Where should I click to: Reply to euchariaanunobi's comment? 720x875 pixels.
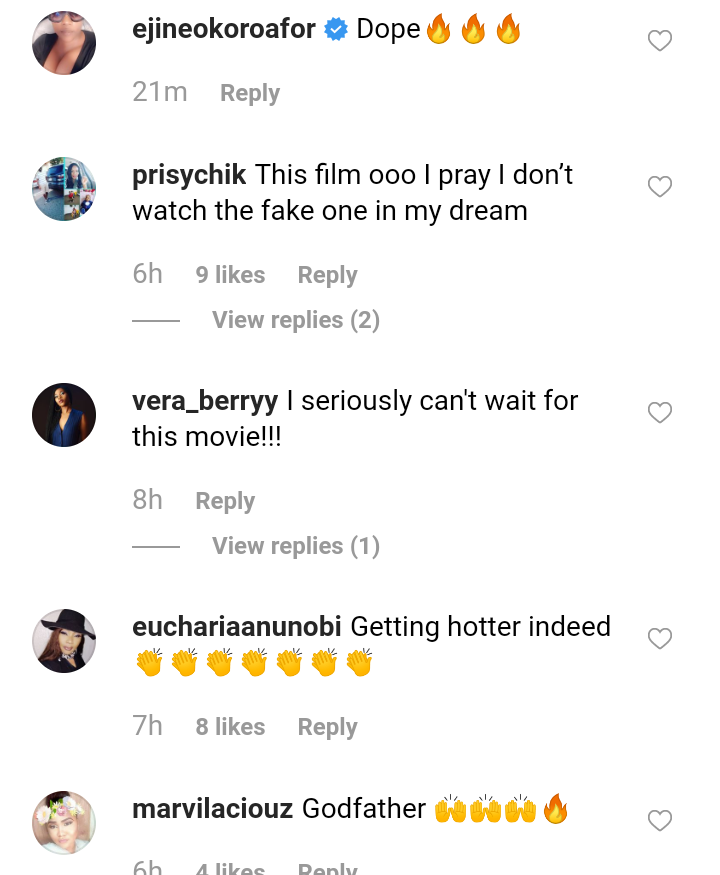[327, 727]
